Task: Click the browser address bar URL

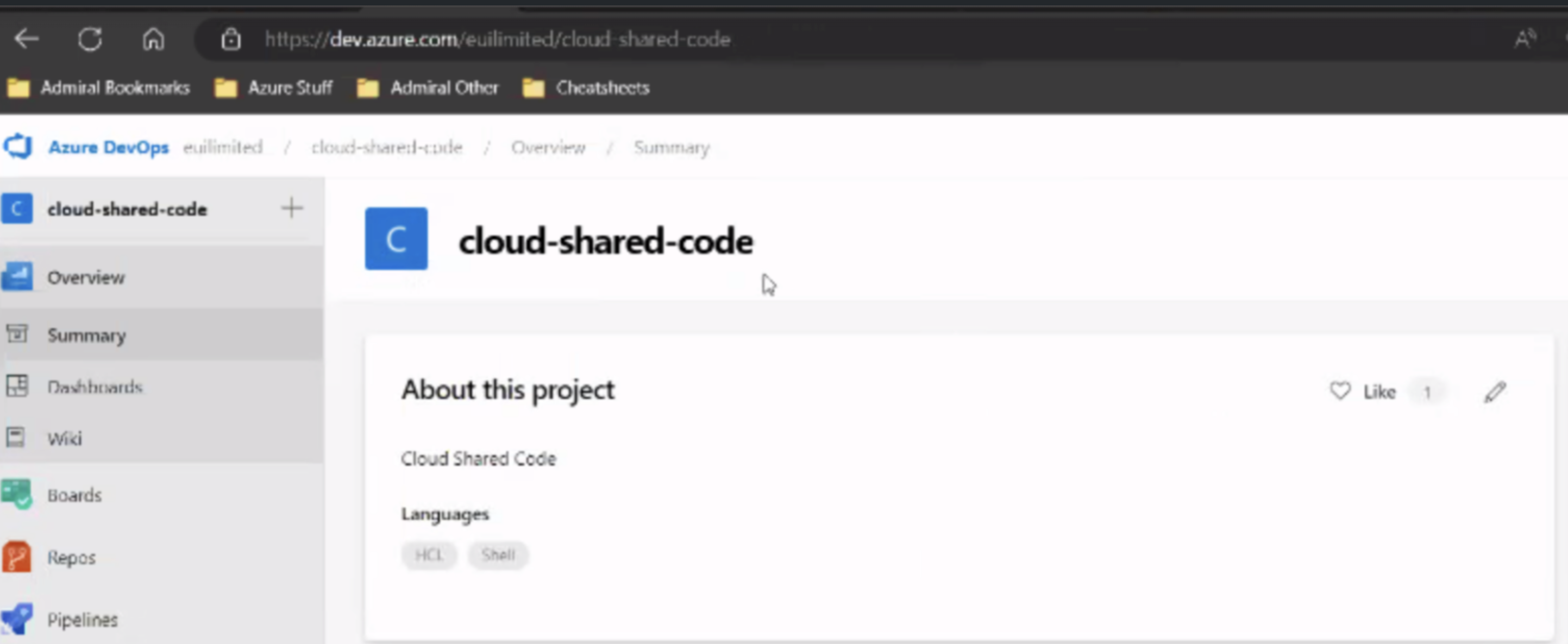Action: pos(497,40)
